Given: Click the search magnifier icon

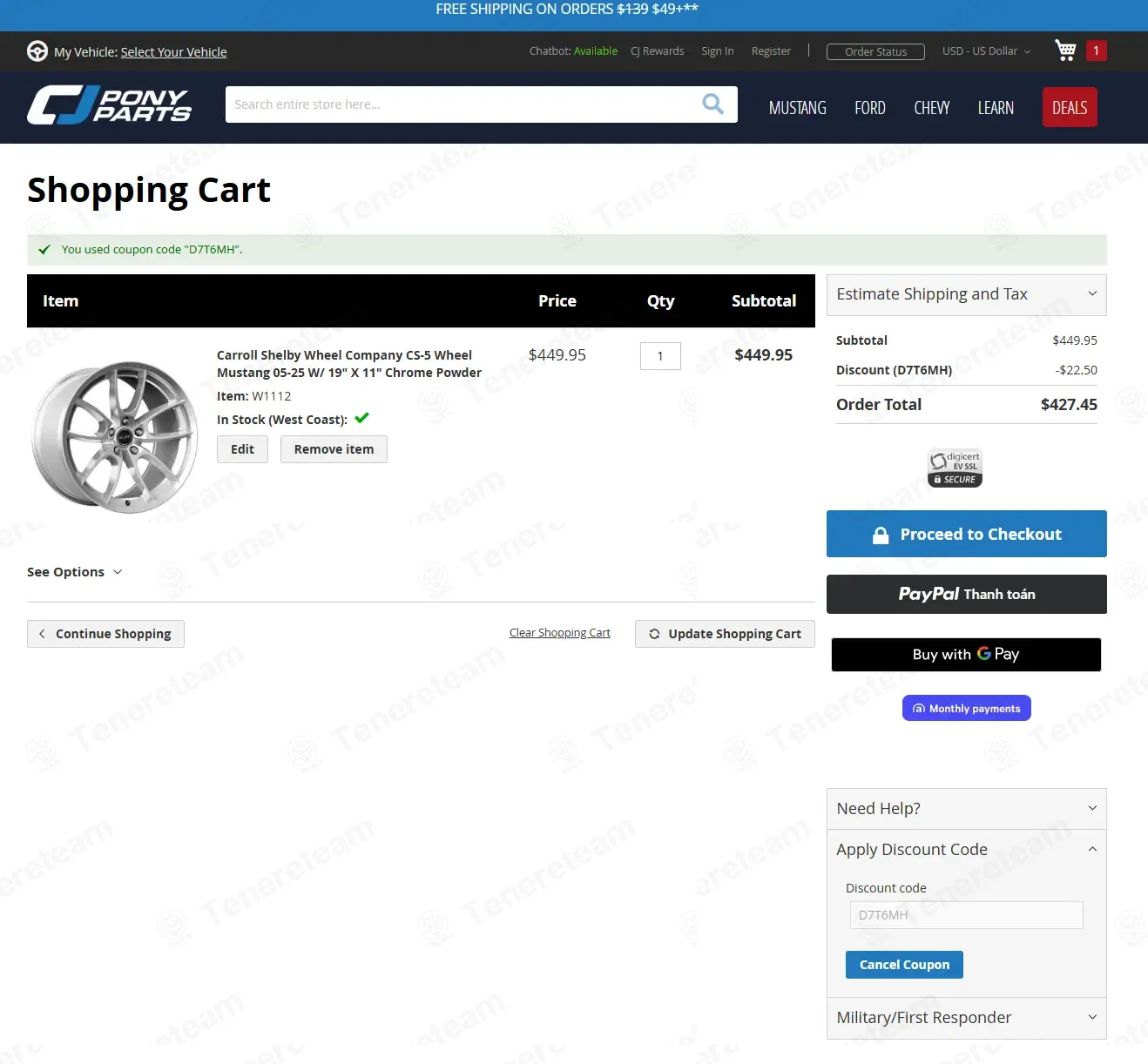Looking at the screenshot, I should [x=712, y=104].
